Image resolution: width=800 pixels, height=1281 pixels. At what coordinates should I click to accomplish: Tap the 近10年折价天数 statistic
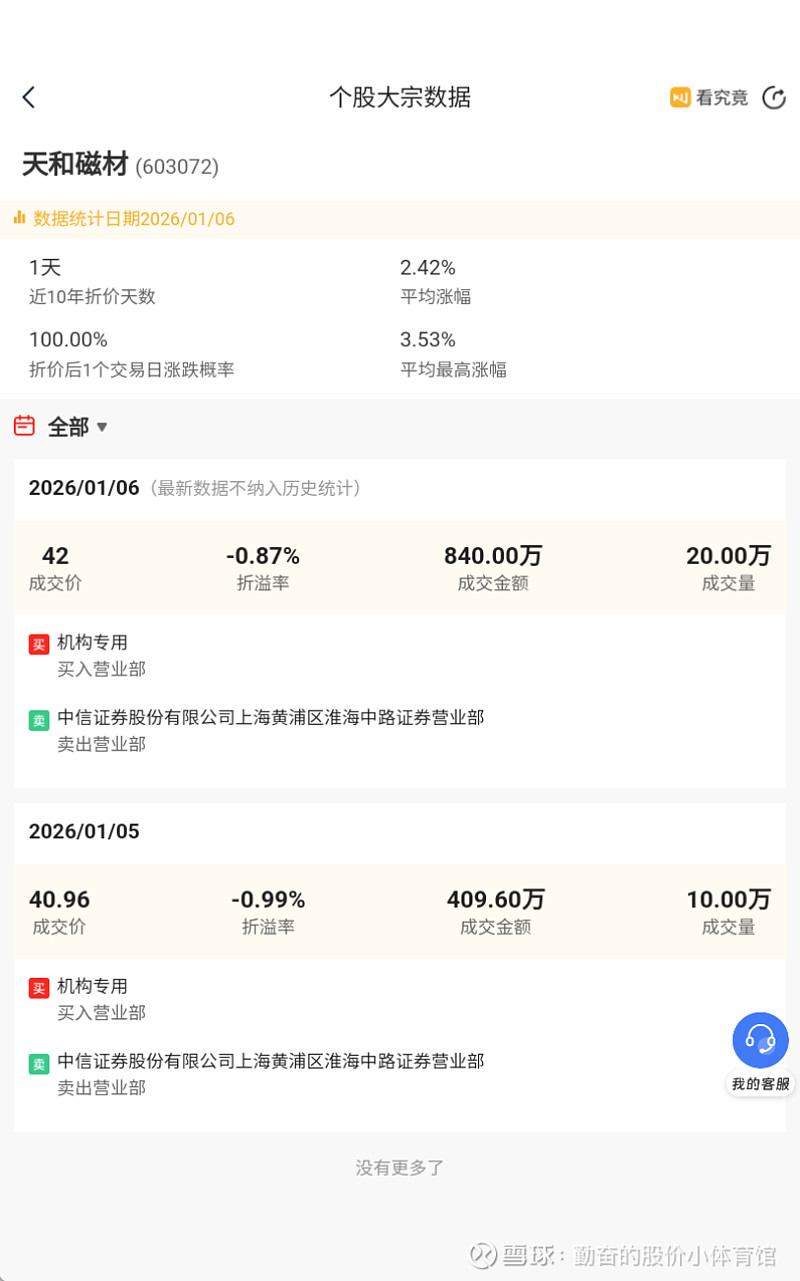92,282
